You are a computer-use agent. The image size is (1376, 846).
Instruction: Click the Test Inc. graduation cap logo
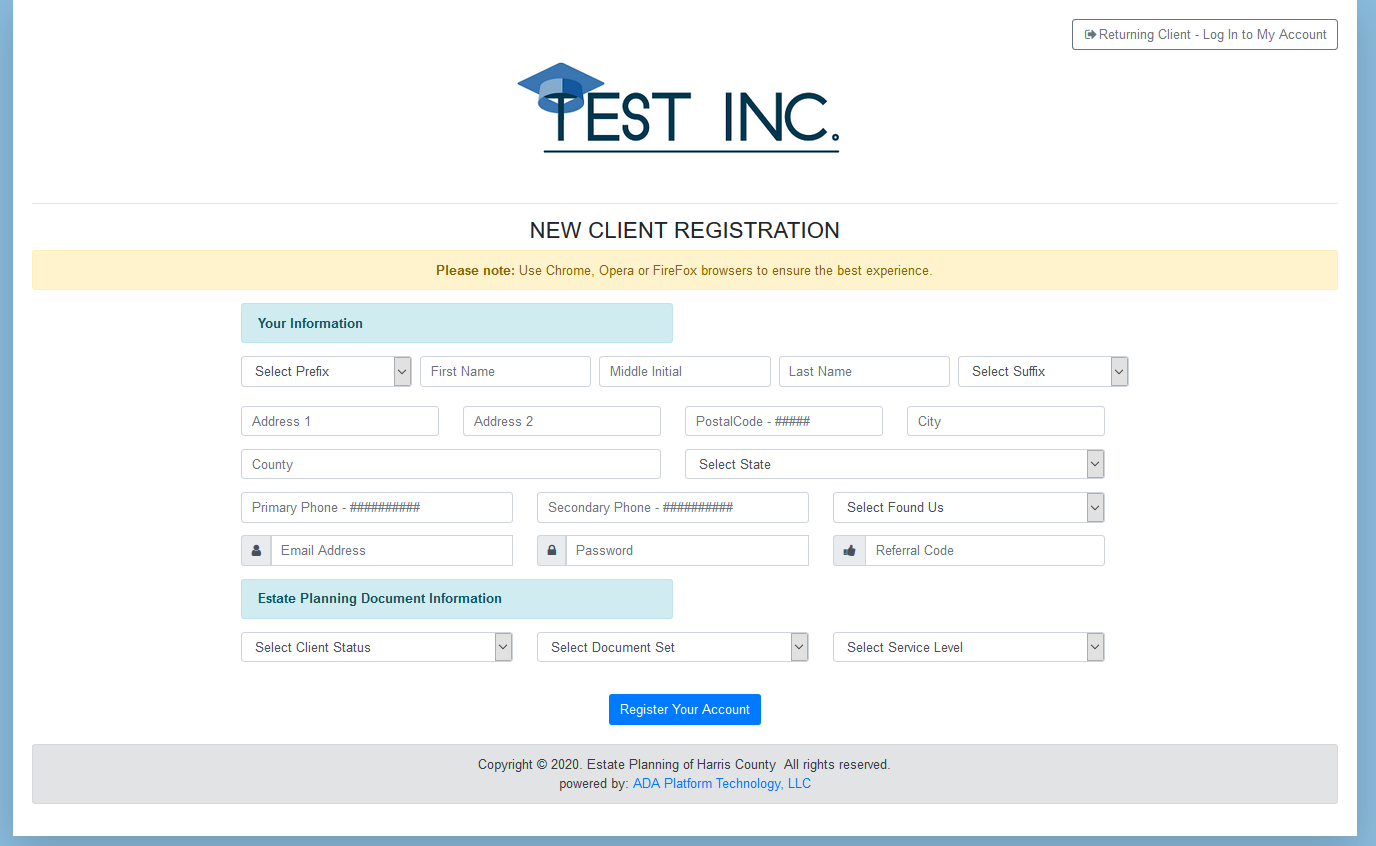pos(678,108)
